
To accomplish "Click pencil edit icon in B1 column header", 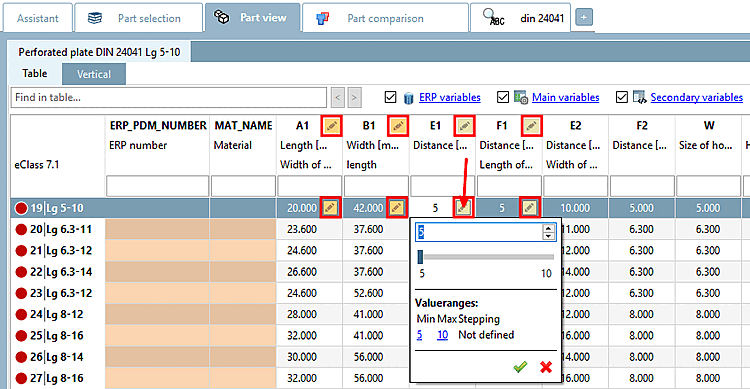I will coord(398,126).
